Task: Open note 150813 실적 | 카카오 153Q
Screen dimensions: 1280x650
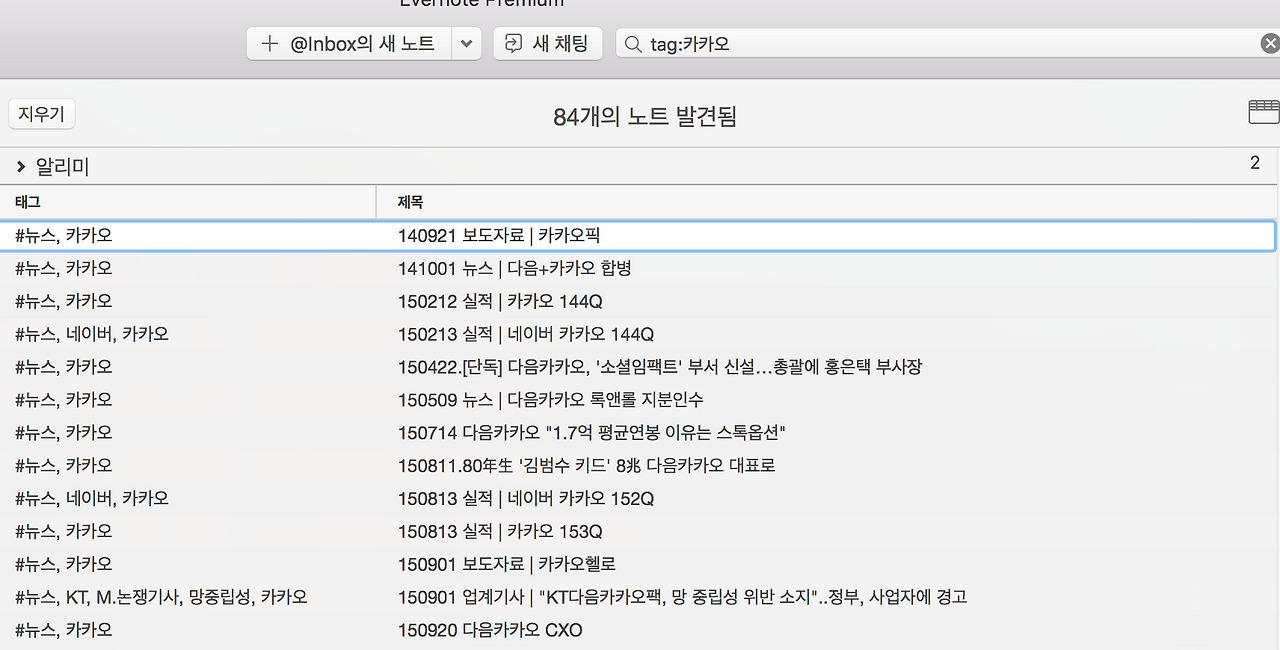Action: pos(638,531)
